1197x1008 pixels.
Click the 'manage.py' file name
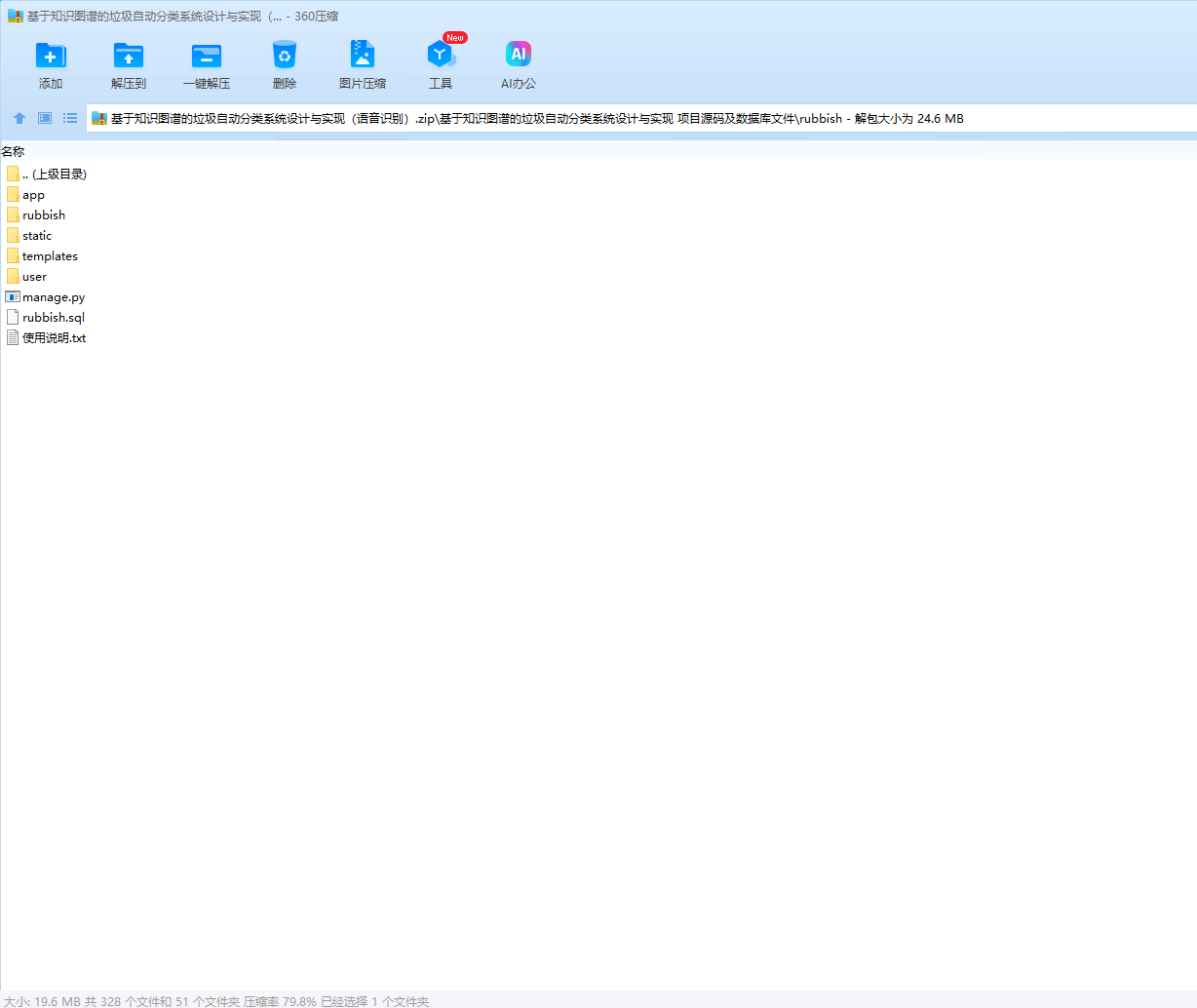tap(54, 297)
